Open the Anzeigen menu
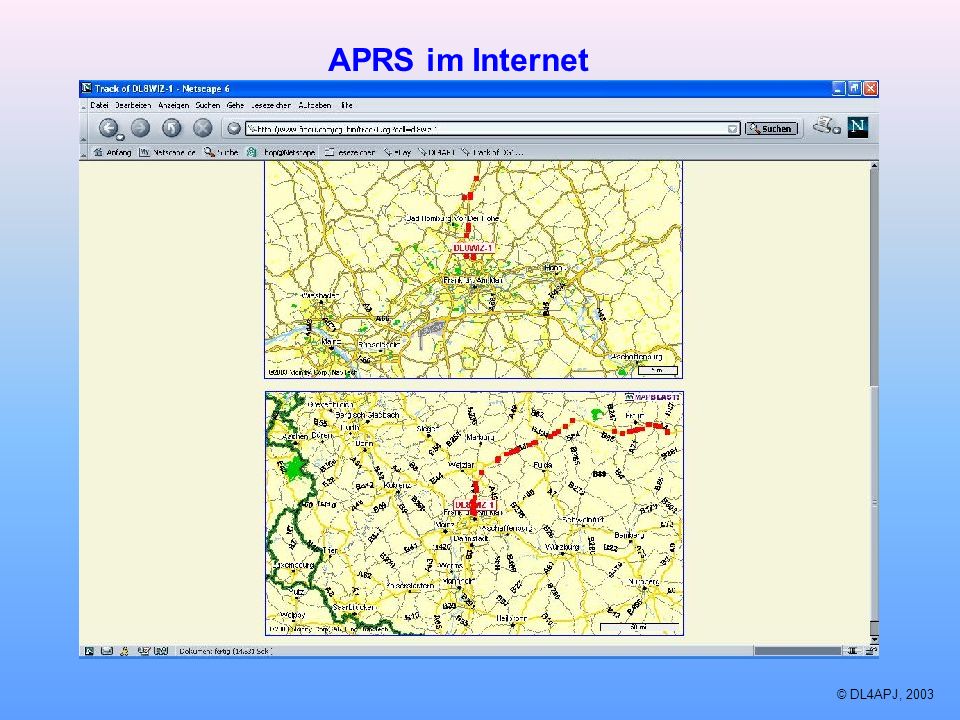The image size is (960, 720). [x=173, y=105]
